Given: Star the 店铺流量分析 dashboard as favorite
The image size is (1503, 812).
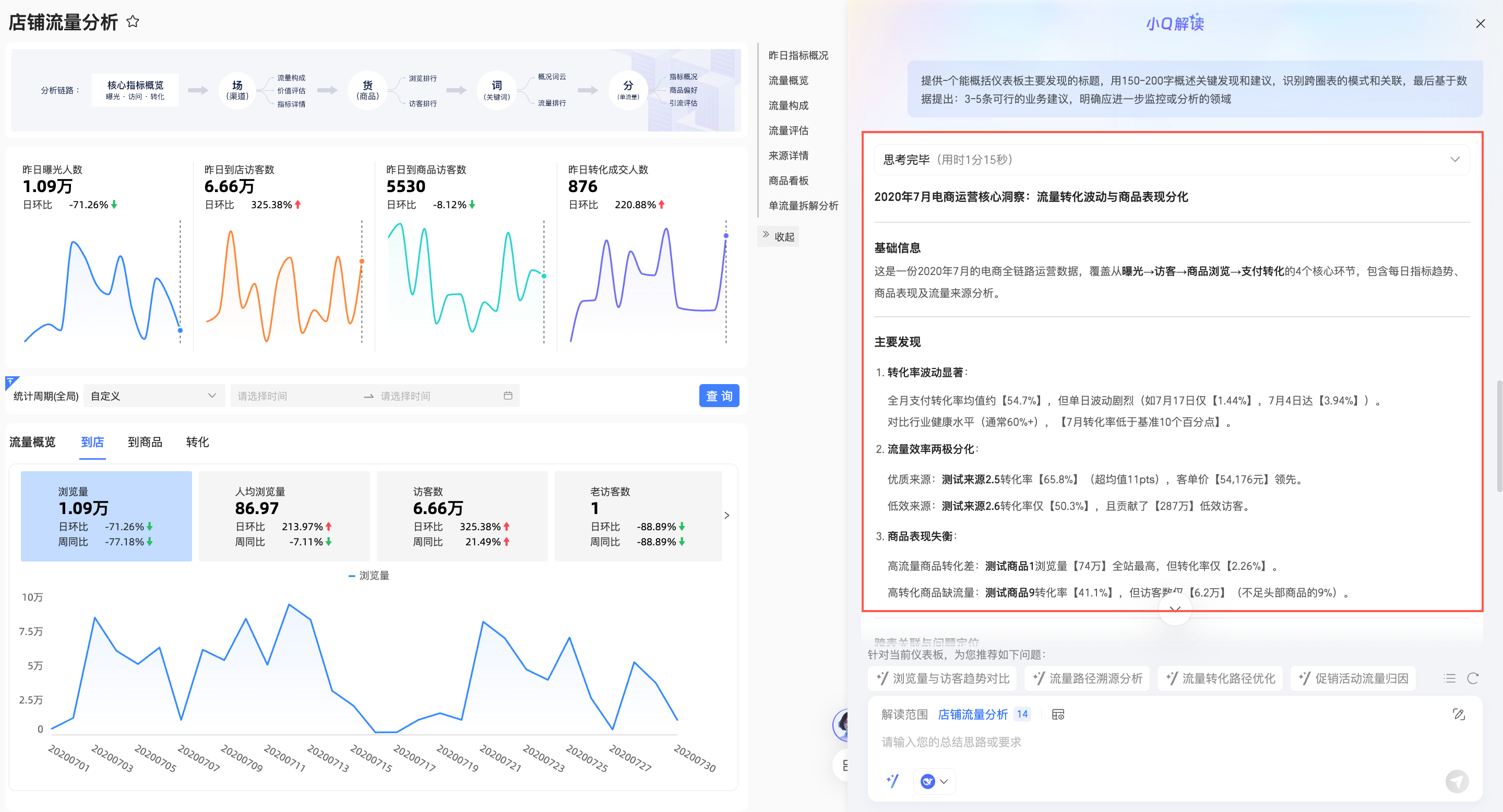Looking at the screenshot, I should [133, 21].
